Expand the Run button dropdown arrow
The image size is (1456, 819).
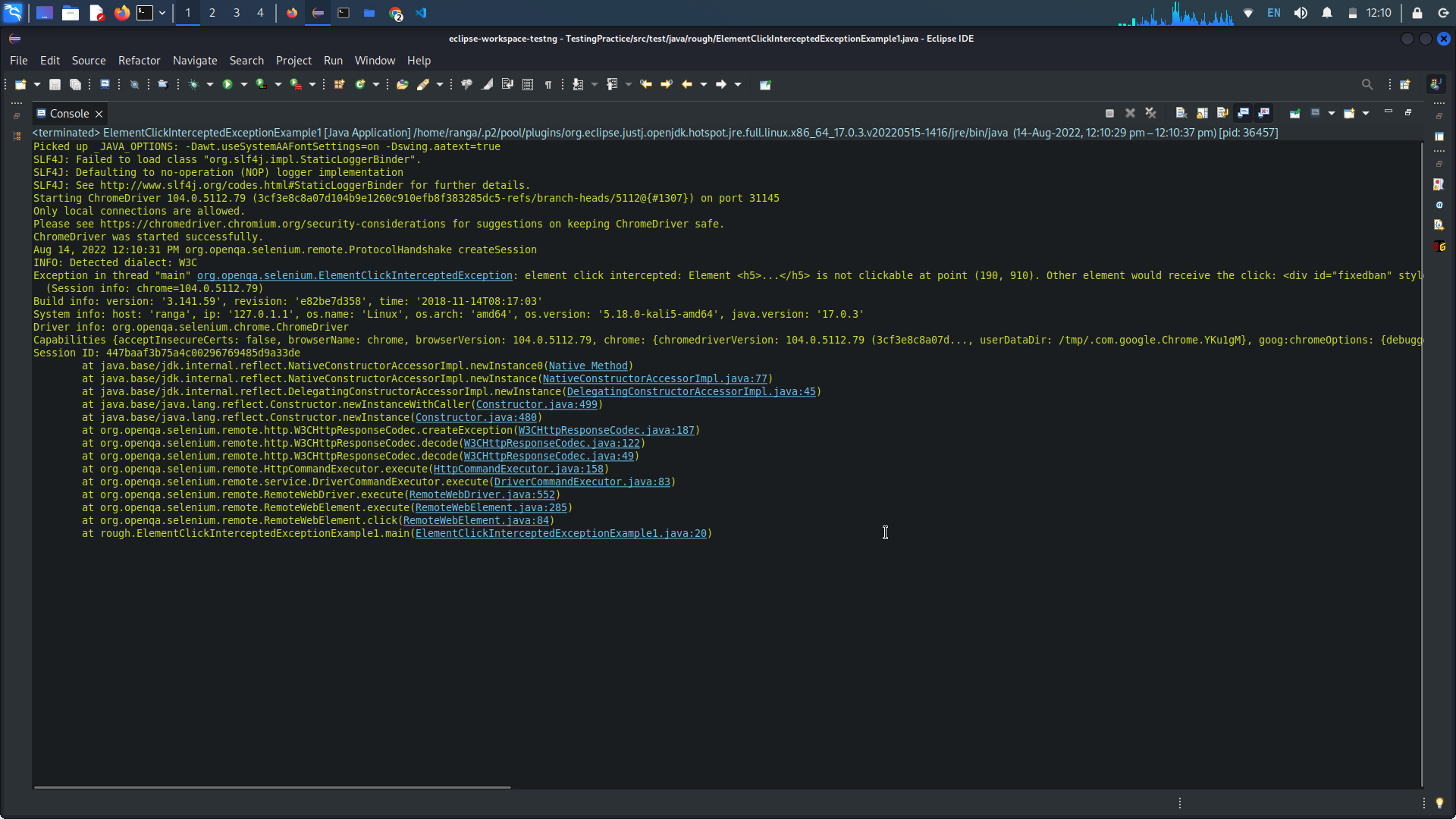pyautogui.click(x=244, y=84)
